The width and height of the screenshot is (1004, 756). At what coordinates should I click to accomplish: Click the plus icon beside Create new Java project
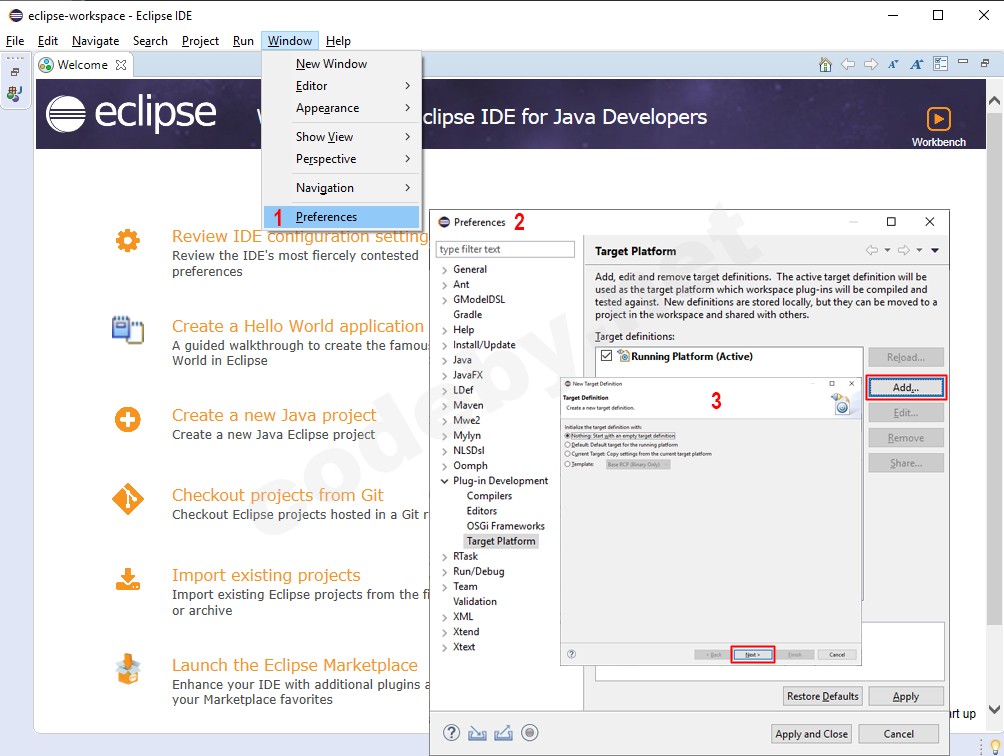tap(127, 419)
